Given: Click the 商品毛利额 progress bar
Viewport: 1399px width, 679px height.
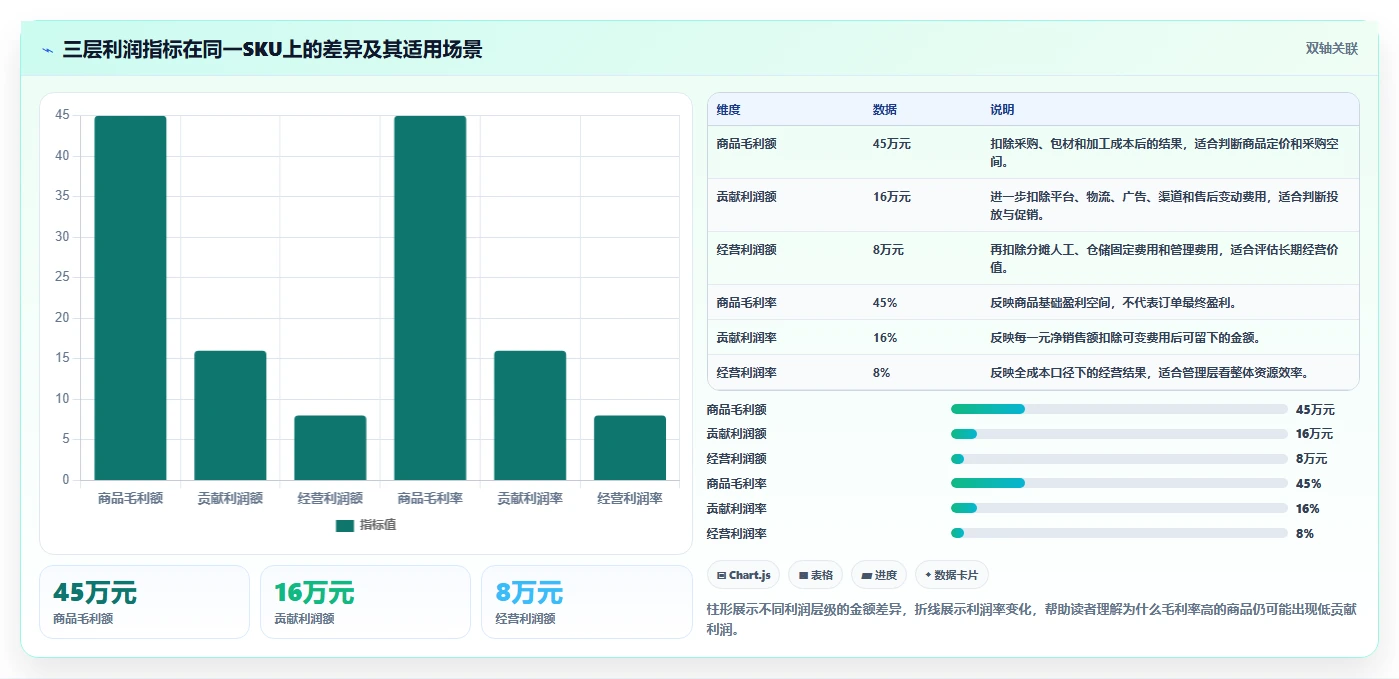Looking at the screenshot, I should [1119, 409].
